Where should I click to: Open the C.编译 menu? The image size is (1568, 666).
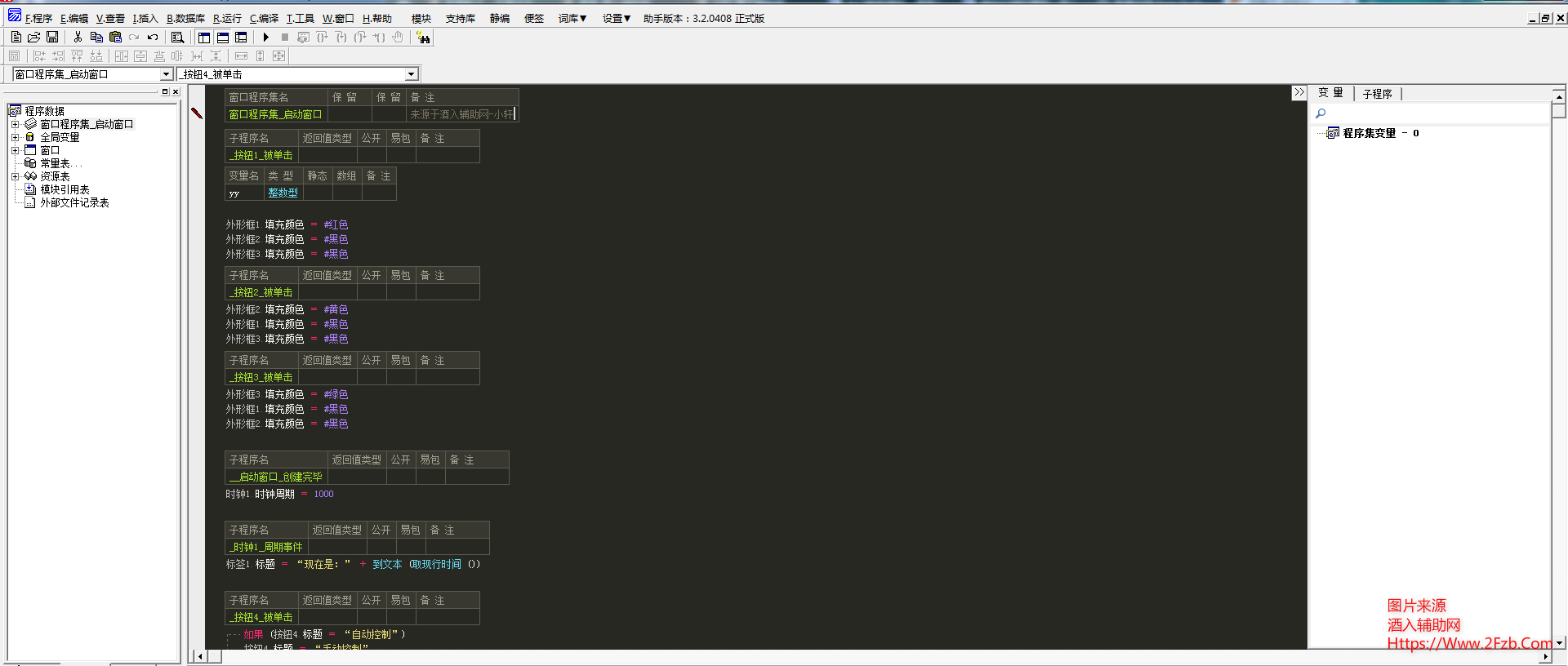tap(264, 18)
